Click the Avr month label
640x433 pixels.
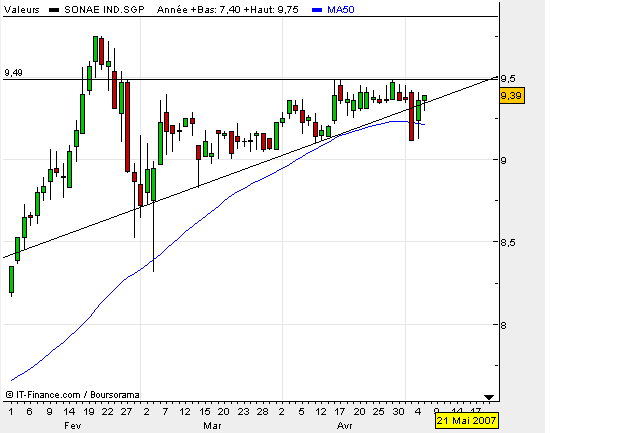[x=344, y=426]
